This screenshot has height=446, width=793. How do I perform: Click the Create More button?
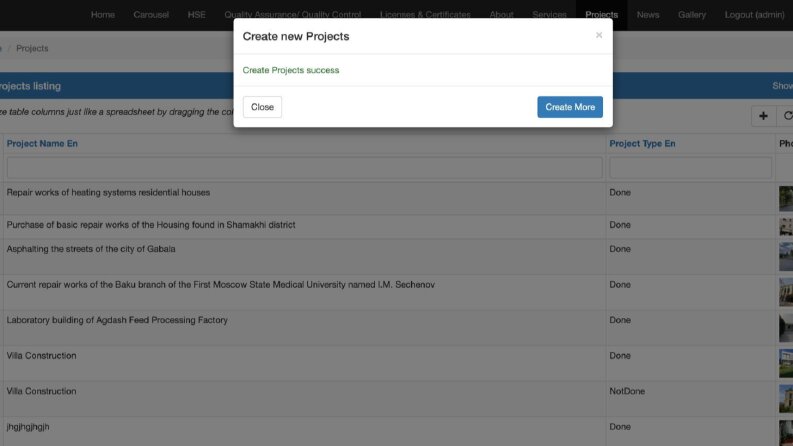(x=570, y=107)
